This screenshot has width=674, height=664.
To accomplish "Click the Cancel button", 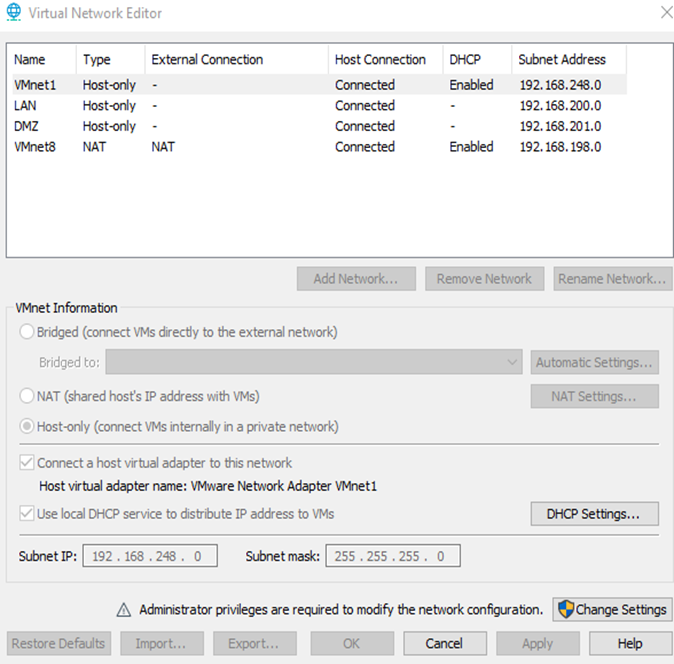I will (x=445, y=643).
